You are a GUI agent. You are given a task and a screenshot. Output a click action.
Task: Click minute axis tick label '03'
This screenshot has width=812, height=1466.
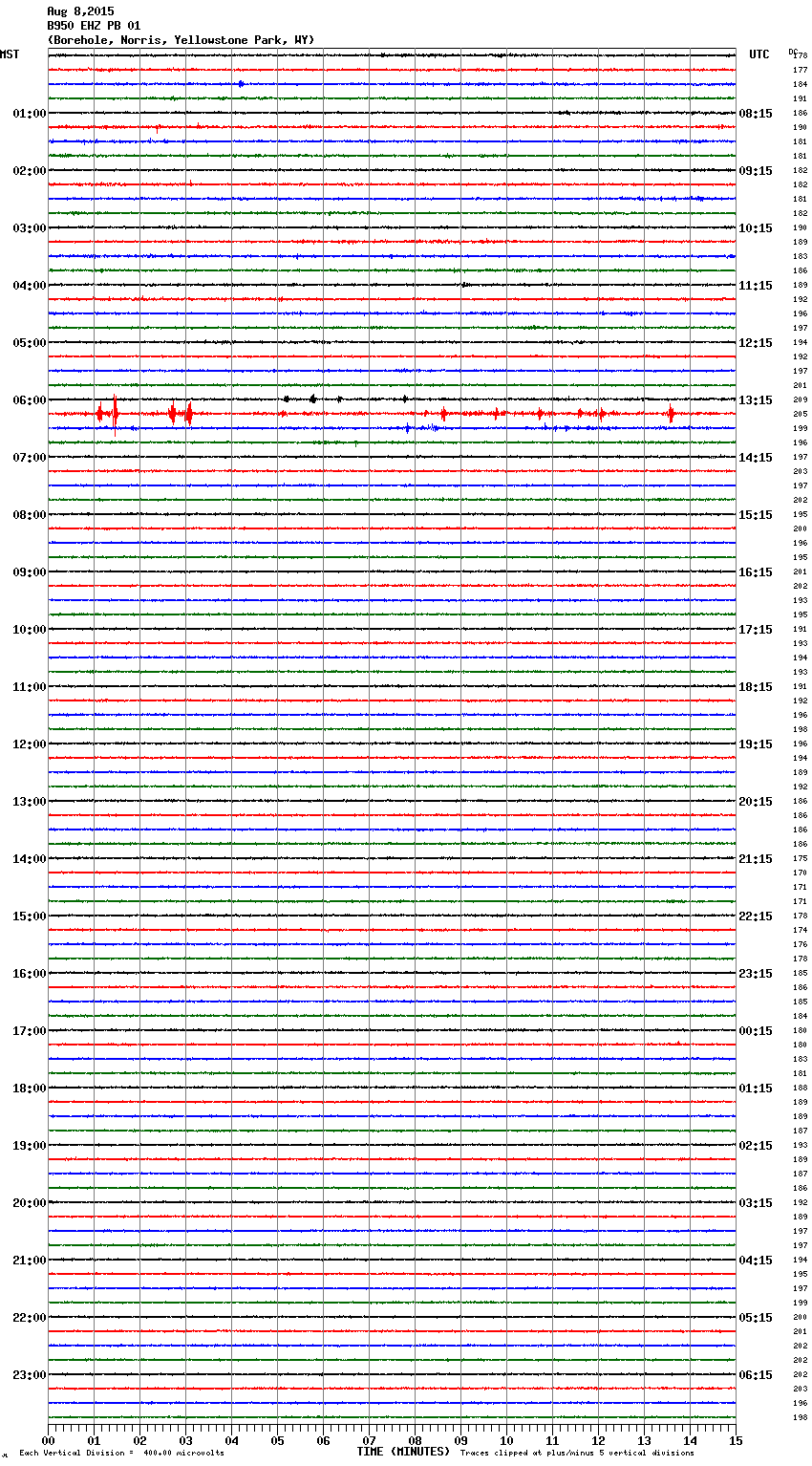click(186, 1440)
